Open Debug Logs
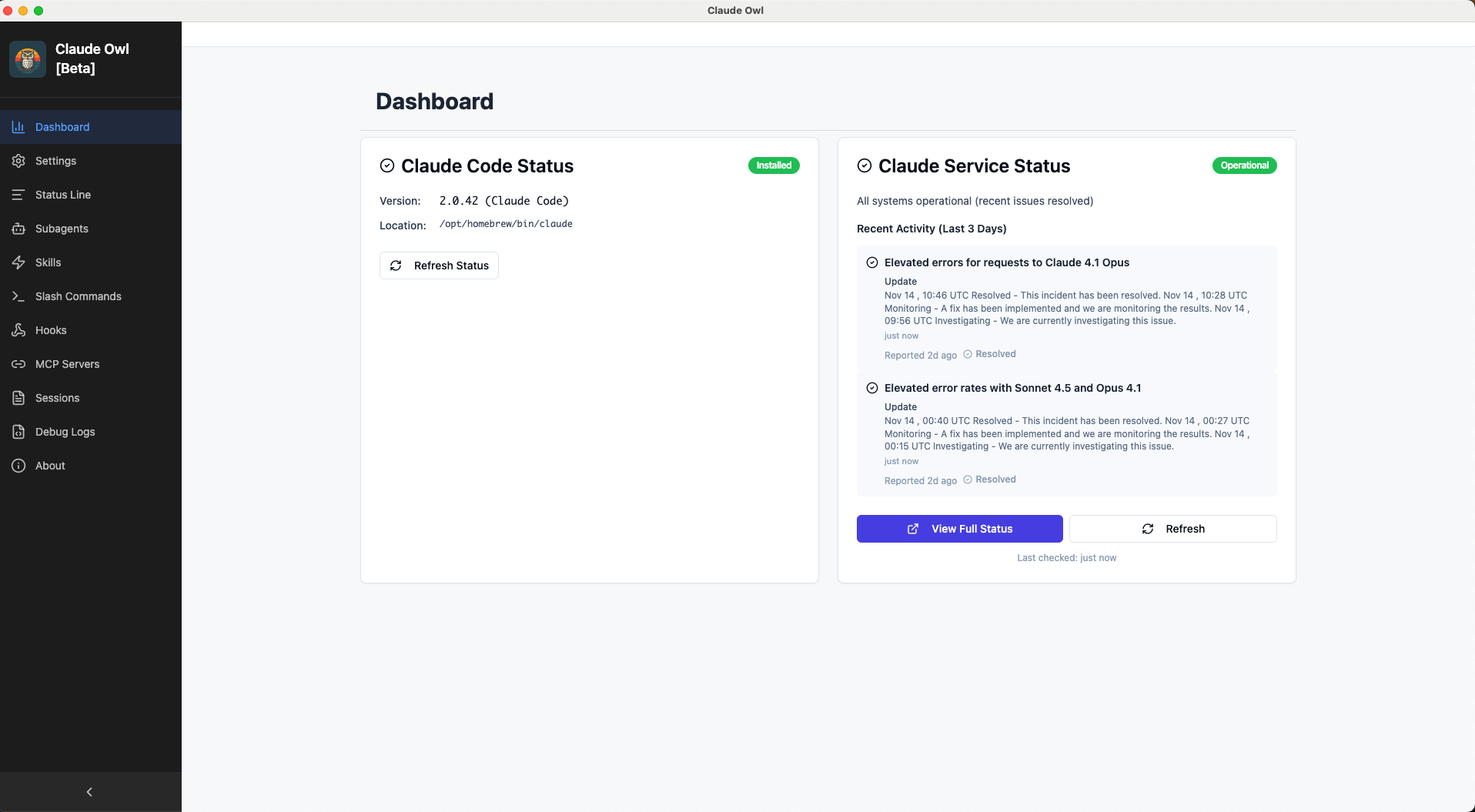The width and height of the screenshot is (1475, 812). 91,432
